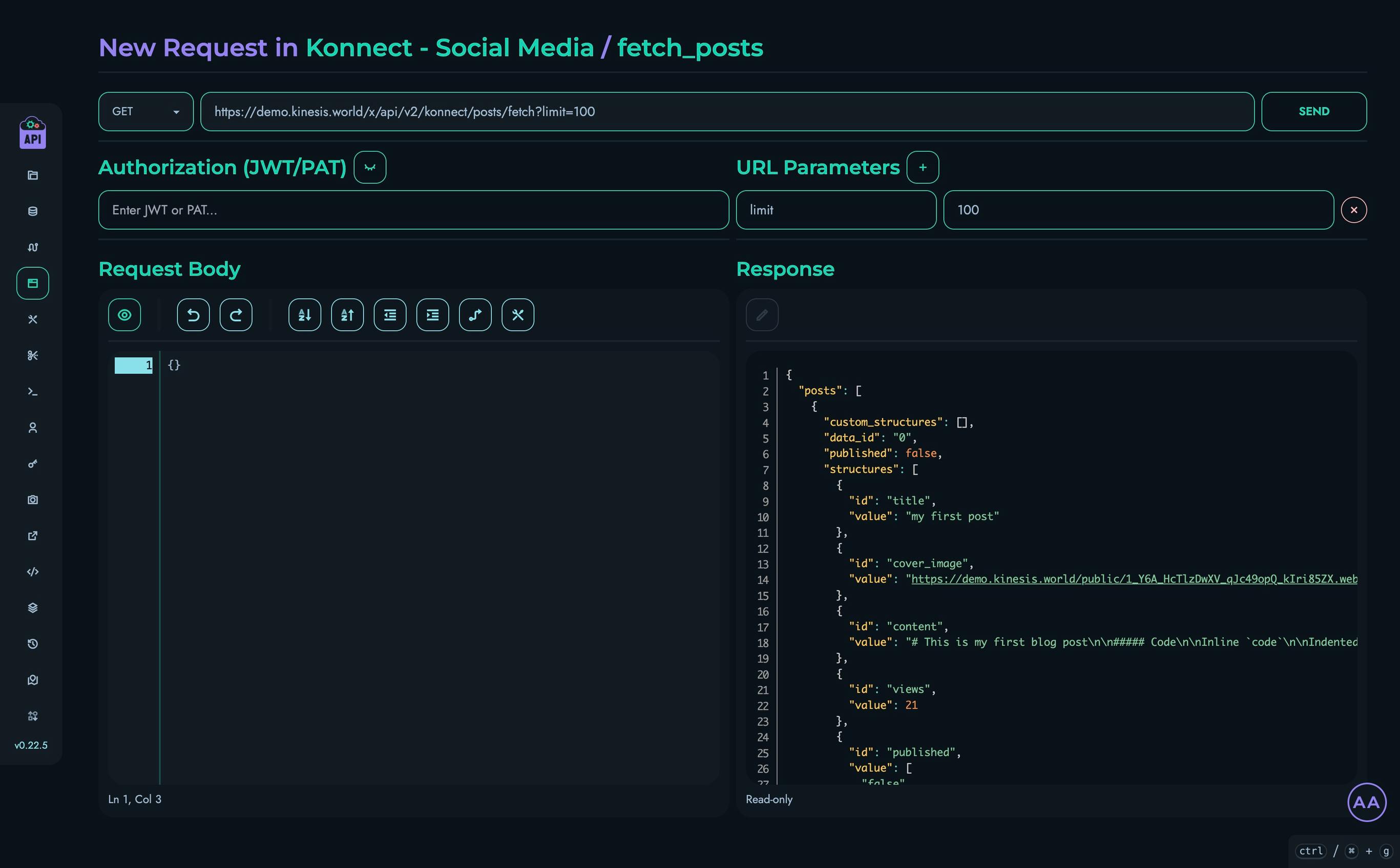The width and height of the screenshot is (1400, 868).
Task: Click the disabled pencil edit icon in Response
Action: pyautogui.click(x=762, y=314)
